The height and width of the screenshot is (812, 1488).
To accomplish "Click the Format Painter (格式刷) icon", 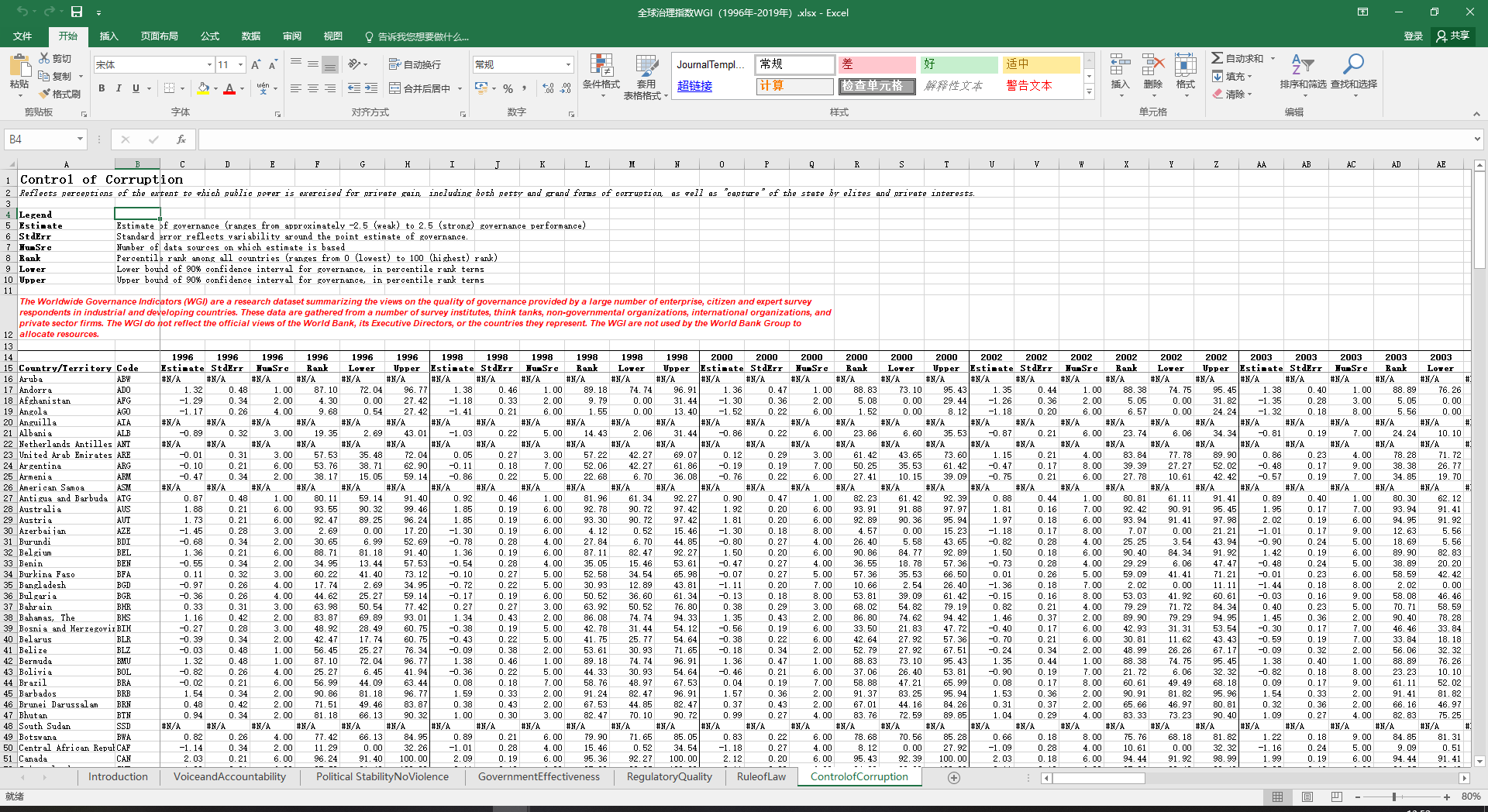I will click(44, 94).
